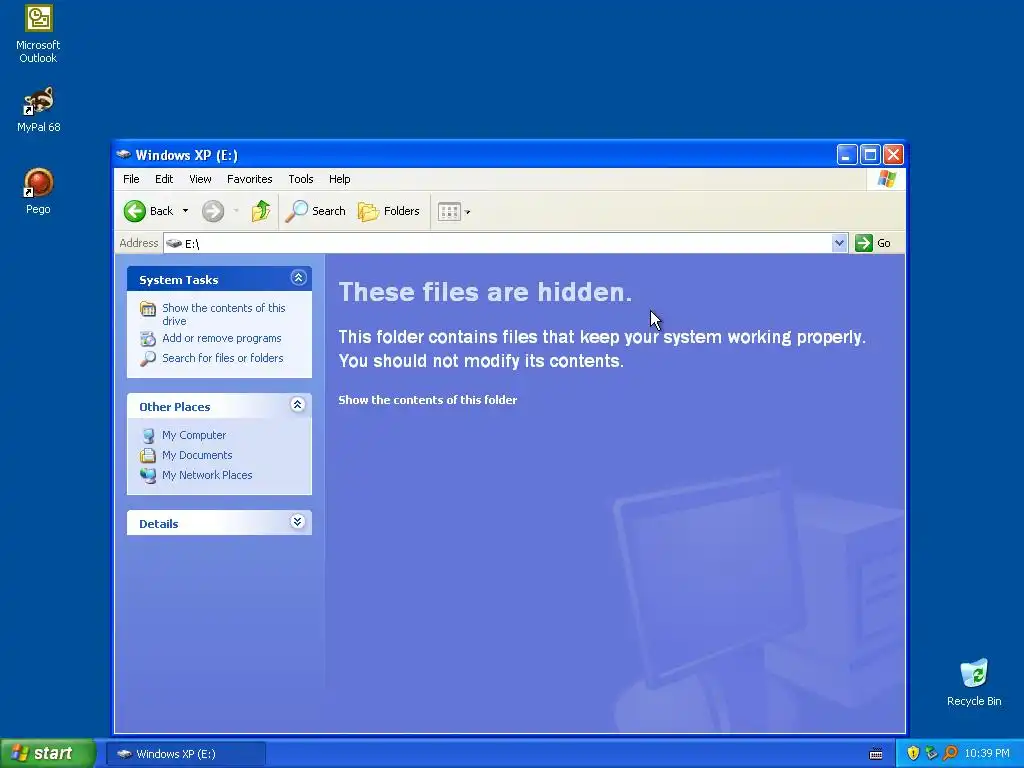Go to My Network Places link
The image size is (1024, 768).
pyautogui.click(x=207, y=475)
